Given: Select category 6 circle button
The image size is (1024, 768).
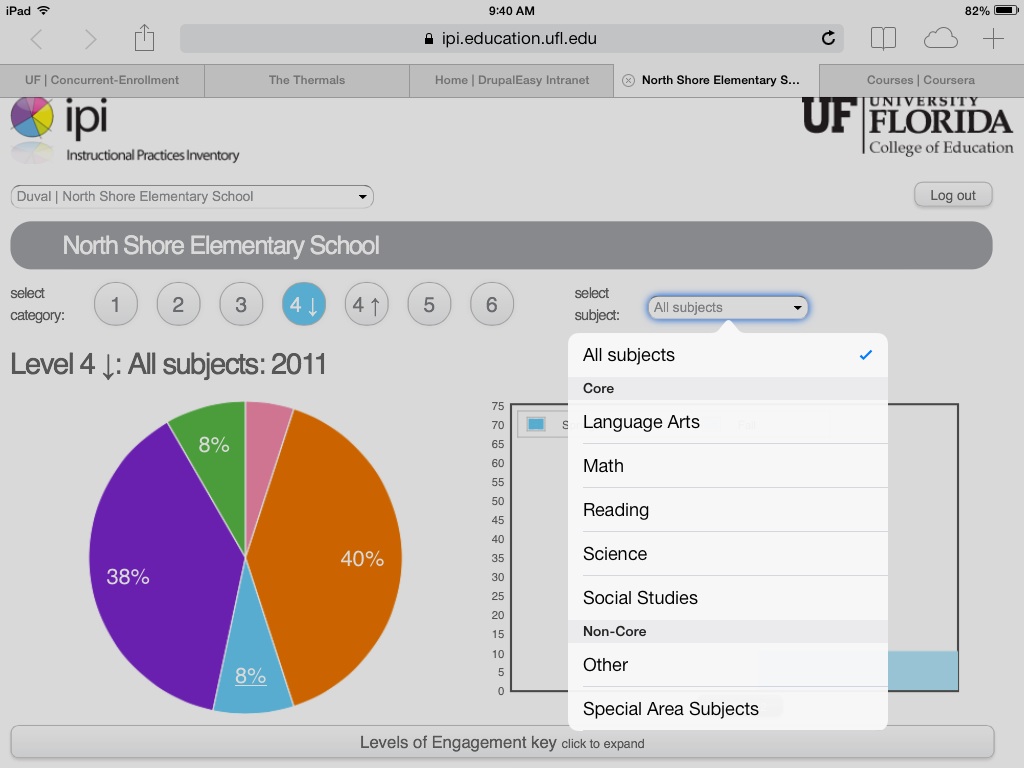Looking at the screenshot, I should click(491, 304).
